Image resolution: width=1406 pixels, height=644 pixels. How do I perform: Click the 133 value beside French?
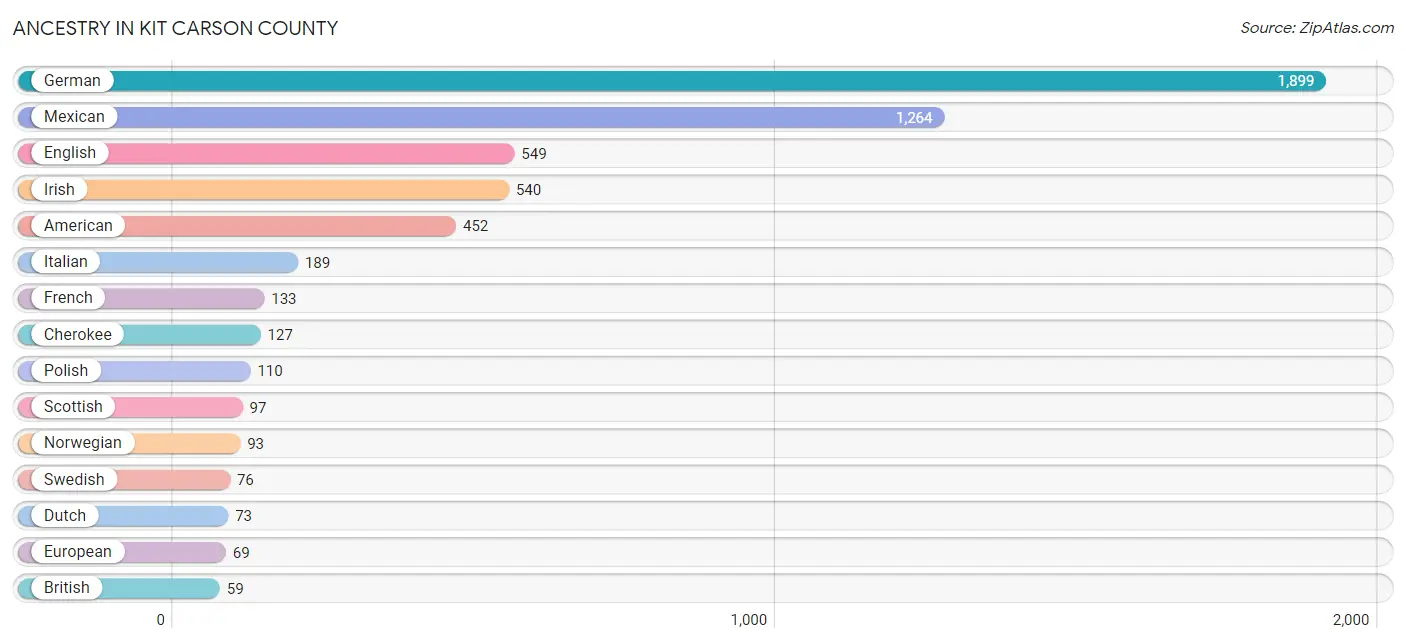tap(284, 299)
